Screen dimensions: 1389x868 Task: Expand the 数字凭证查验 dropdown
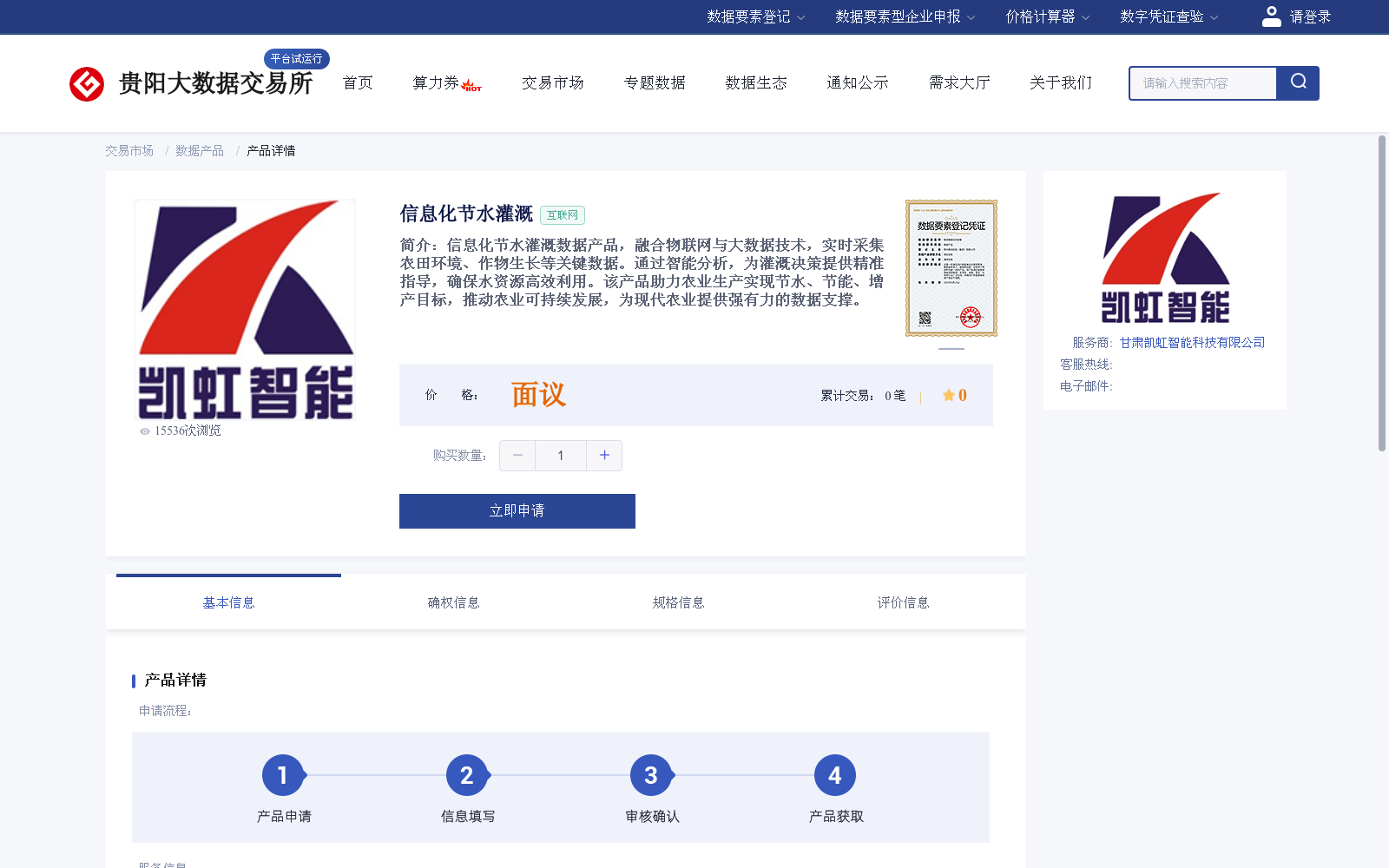(1168, 16)
